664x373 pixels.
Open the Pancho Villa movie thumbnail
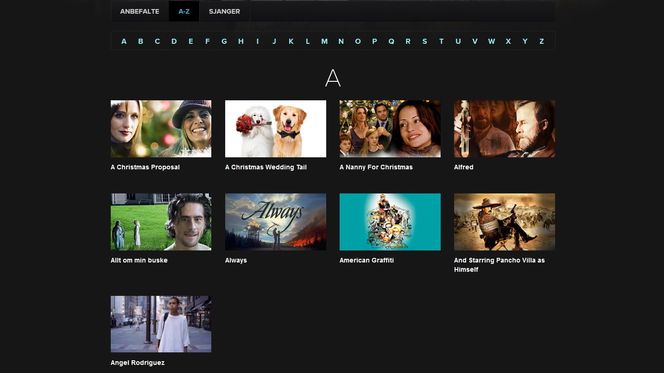(504, 222)
